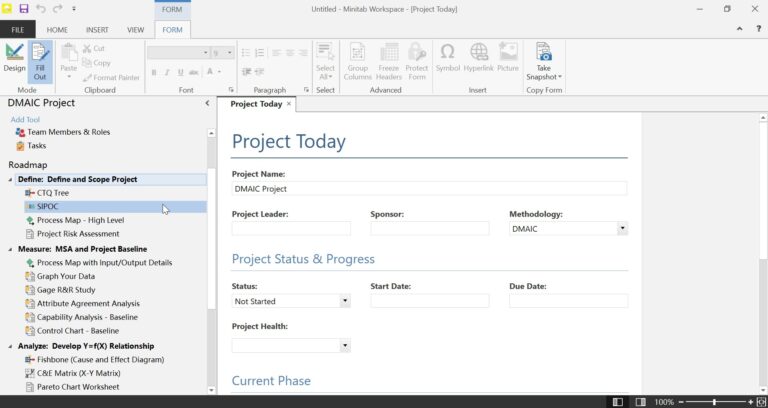Click Save icon in quick access toolbar
The image size is (768, 408).
24,9
